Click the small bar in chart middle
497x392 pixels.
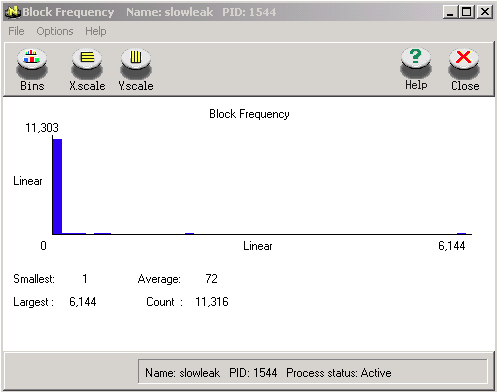click(190, 233)
